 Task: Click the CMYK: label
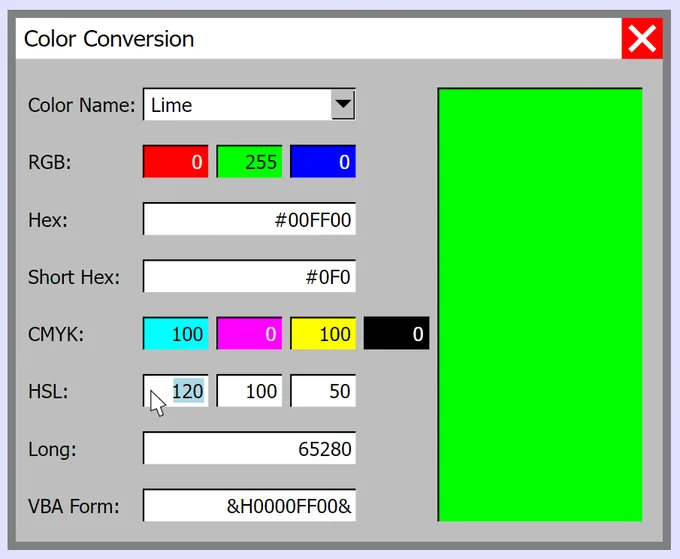click(56, 334)
